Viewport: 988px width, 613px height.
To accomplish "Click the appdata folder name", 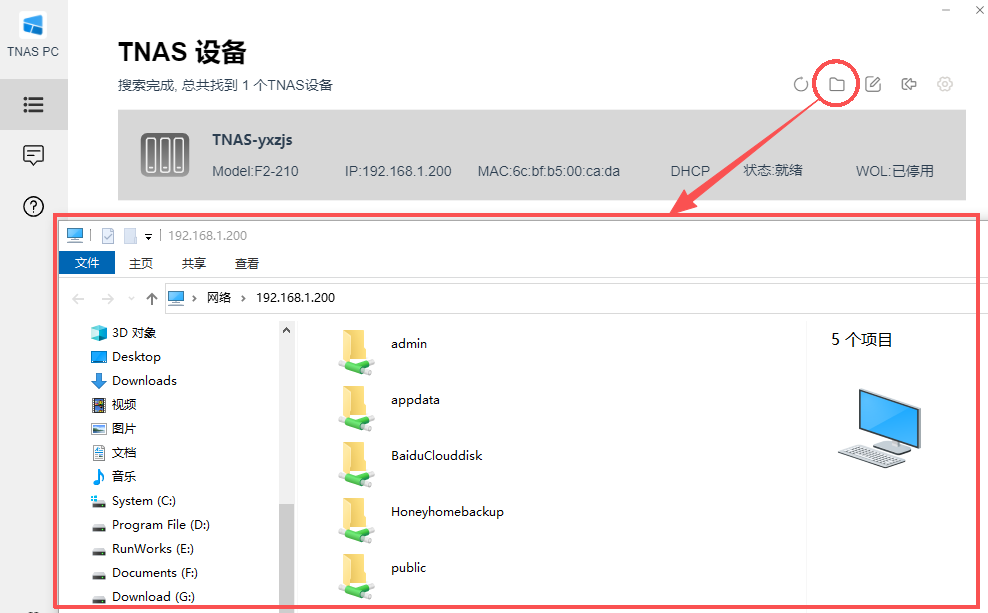I will pyautogui.click(x=415, y=400).
